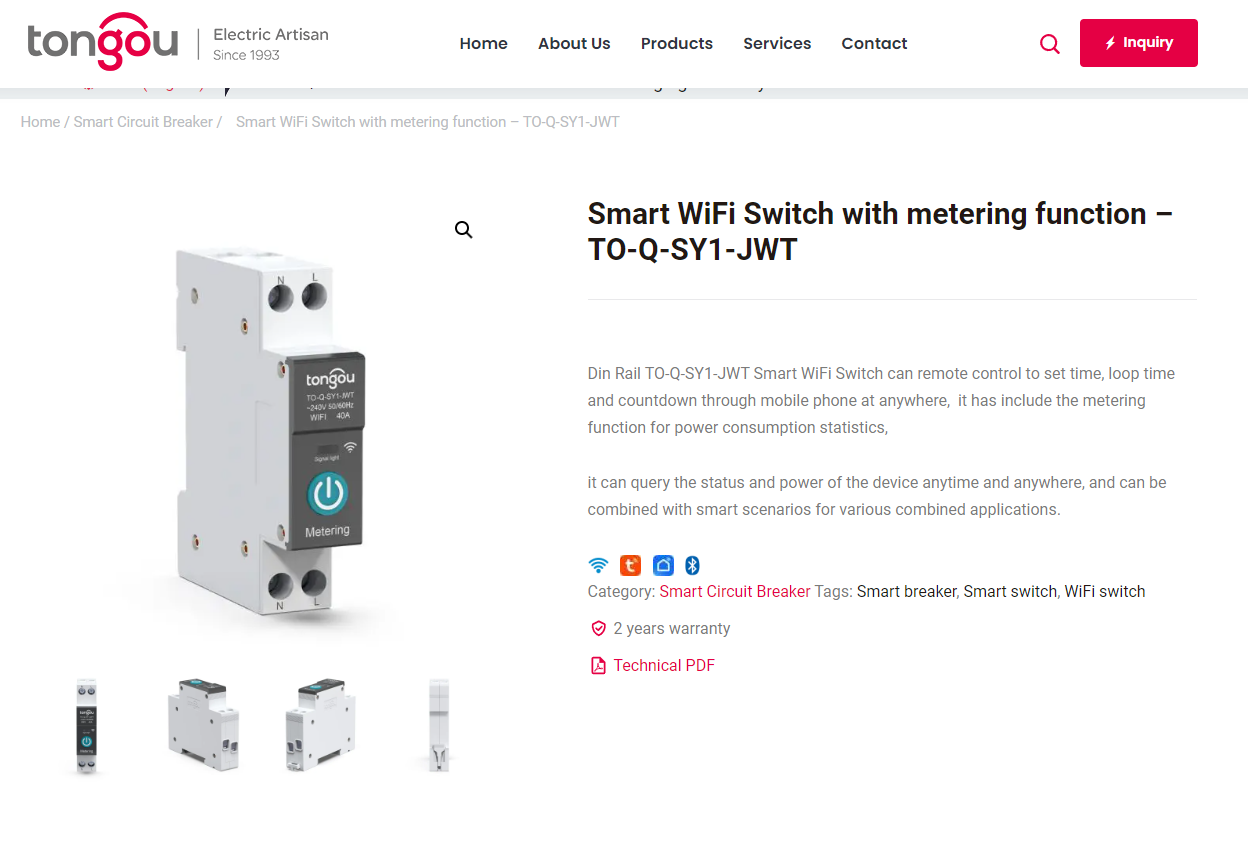Go to About Us page
1248x847 pixels.
click(574, 43)
